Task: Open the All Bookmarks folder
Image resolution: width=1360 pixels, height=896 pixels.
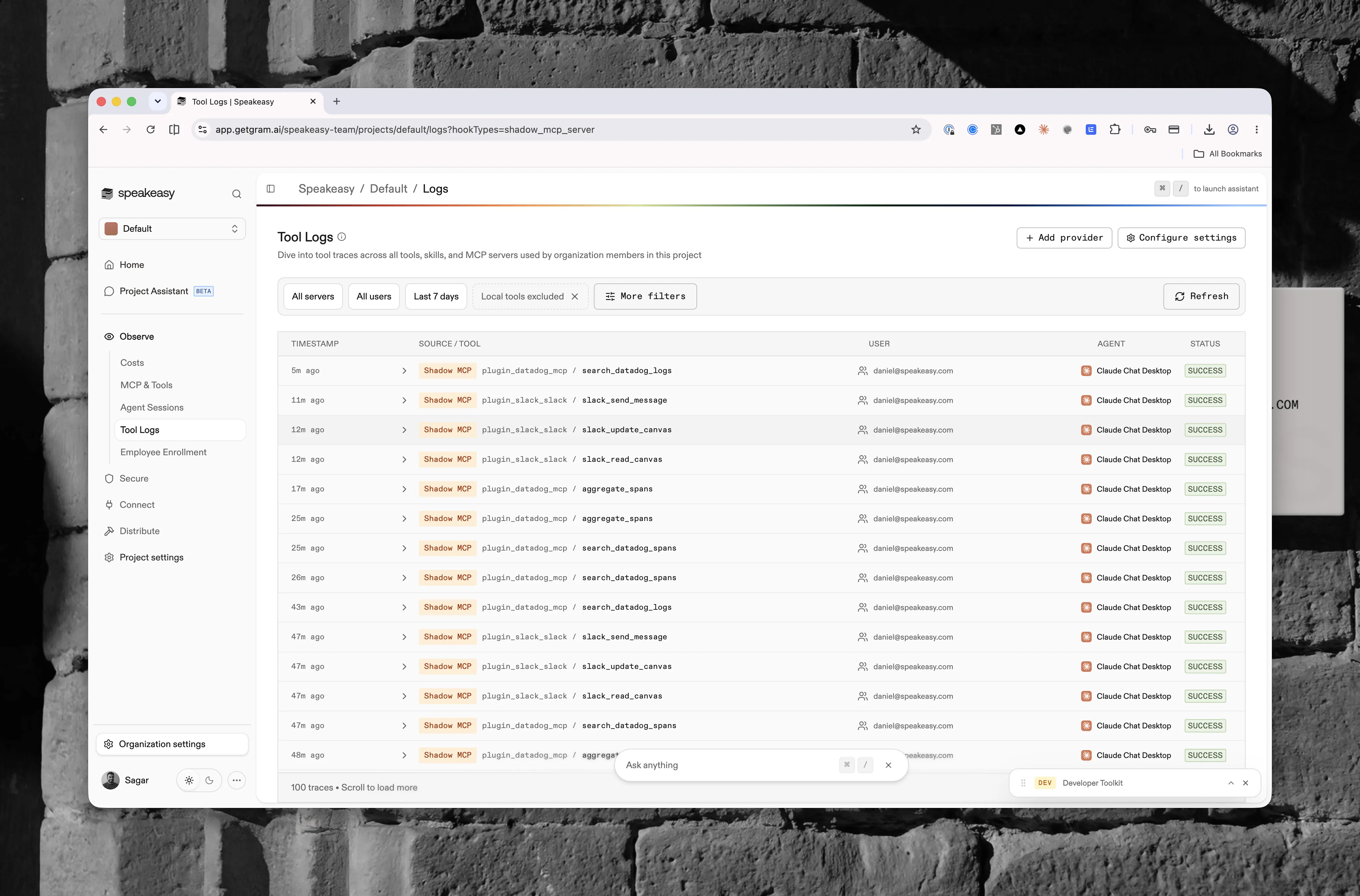Action: pyautogui.click(x=1227, y=154)
